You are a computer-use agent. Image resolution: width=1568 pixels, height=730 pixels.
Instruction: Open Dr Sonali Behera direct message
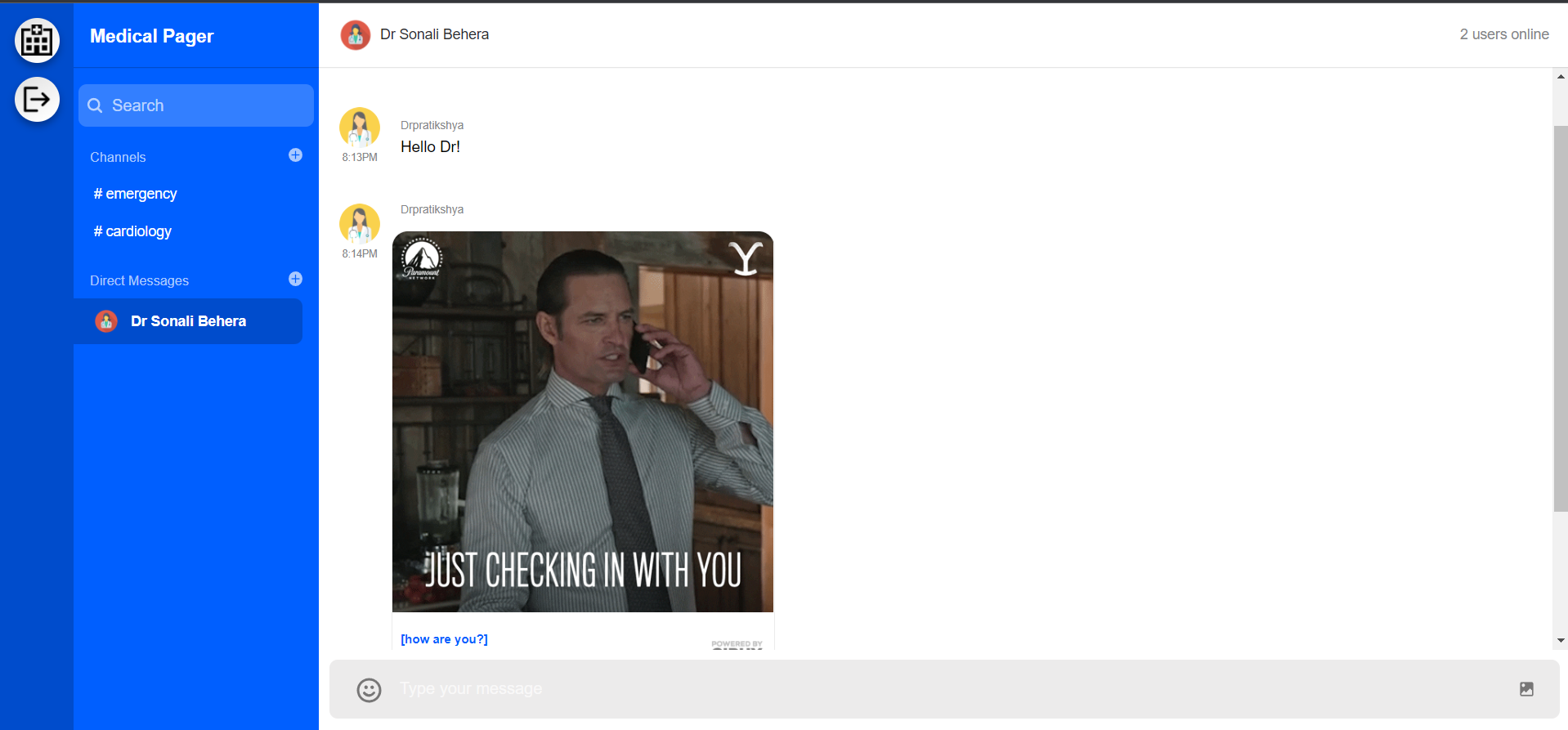click(x=188, y=321)
